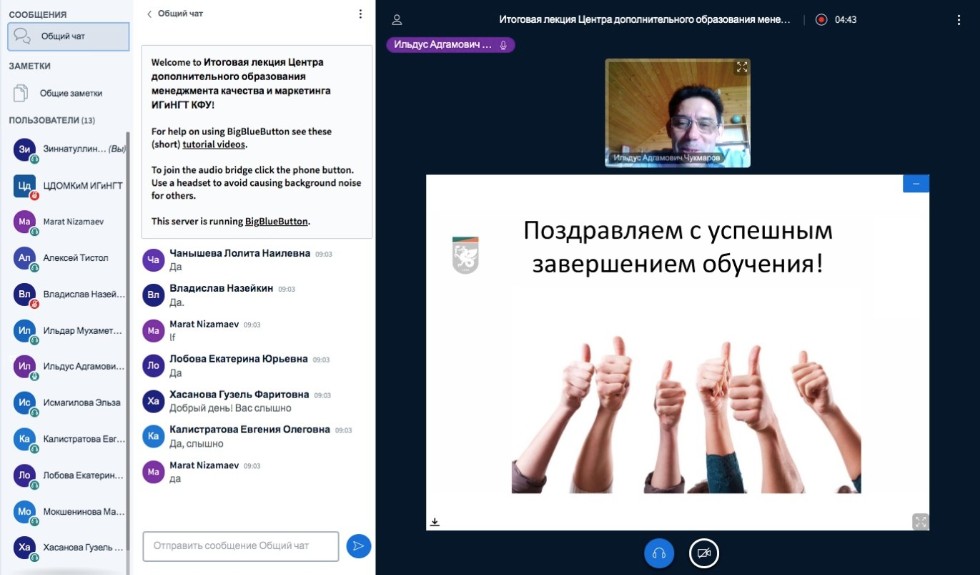Click the message input field

[241, 546]
